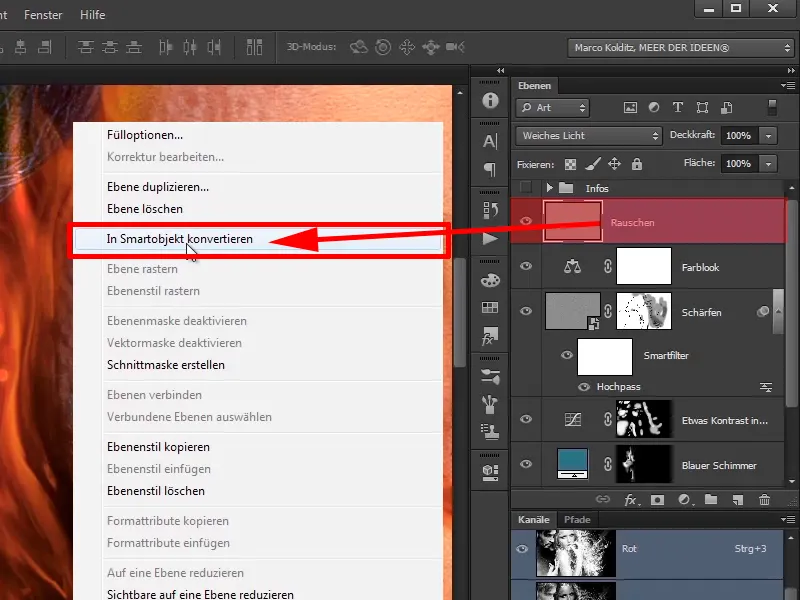Open the Ebenen panel flyout menu

788,85
